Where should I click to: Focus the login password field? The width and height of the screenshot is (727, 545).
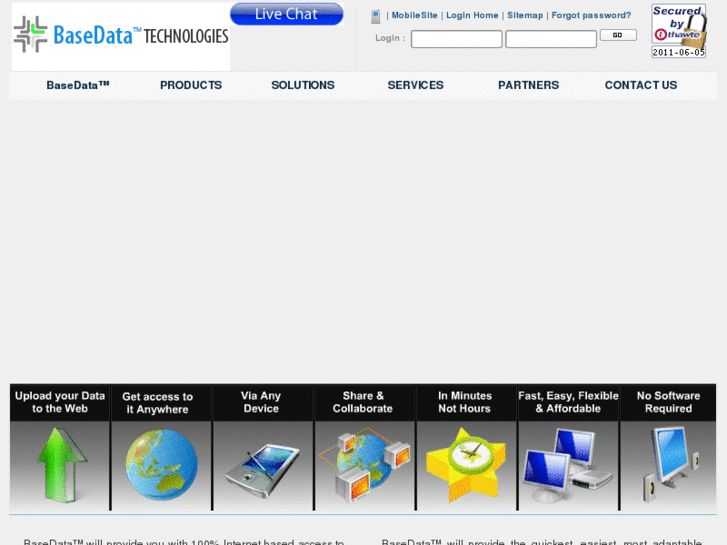coord(551,39)
